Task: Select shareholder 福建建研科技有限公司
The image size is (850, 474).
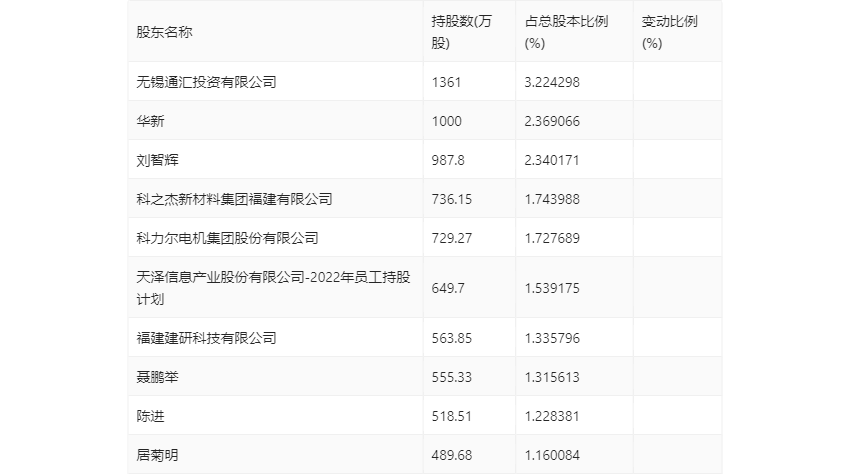Action: point(207,338)
